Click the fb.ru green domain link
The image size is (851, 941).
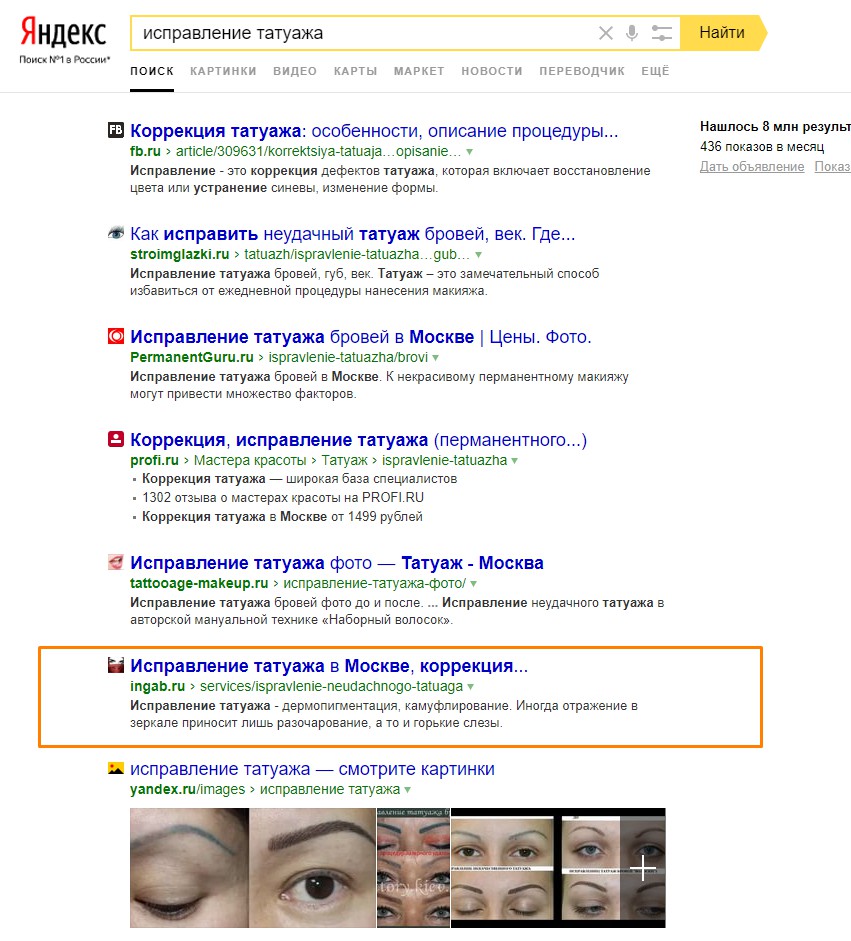pyautogui.click(x=145, y=151)
